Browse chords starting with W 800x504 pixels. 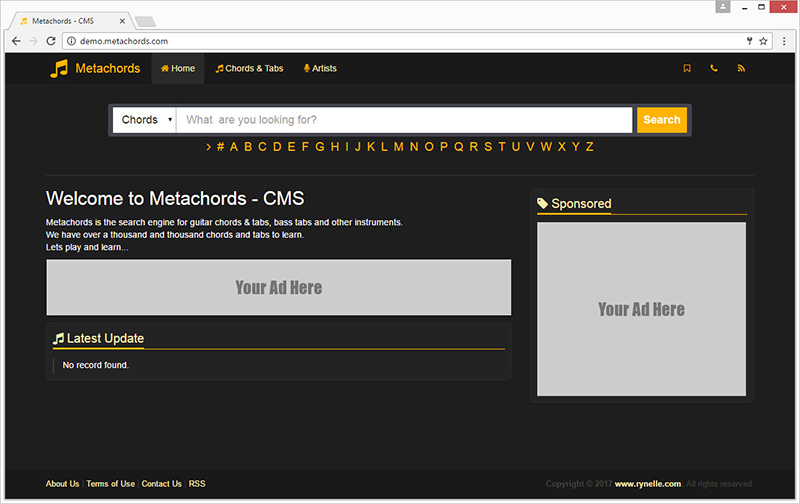click(546, 147)
